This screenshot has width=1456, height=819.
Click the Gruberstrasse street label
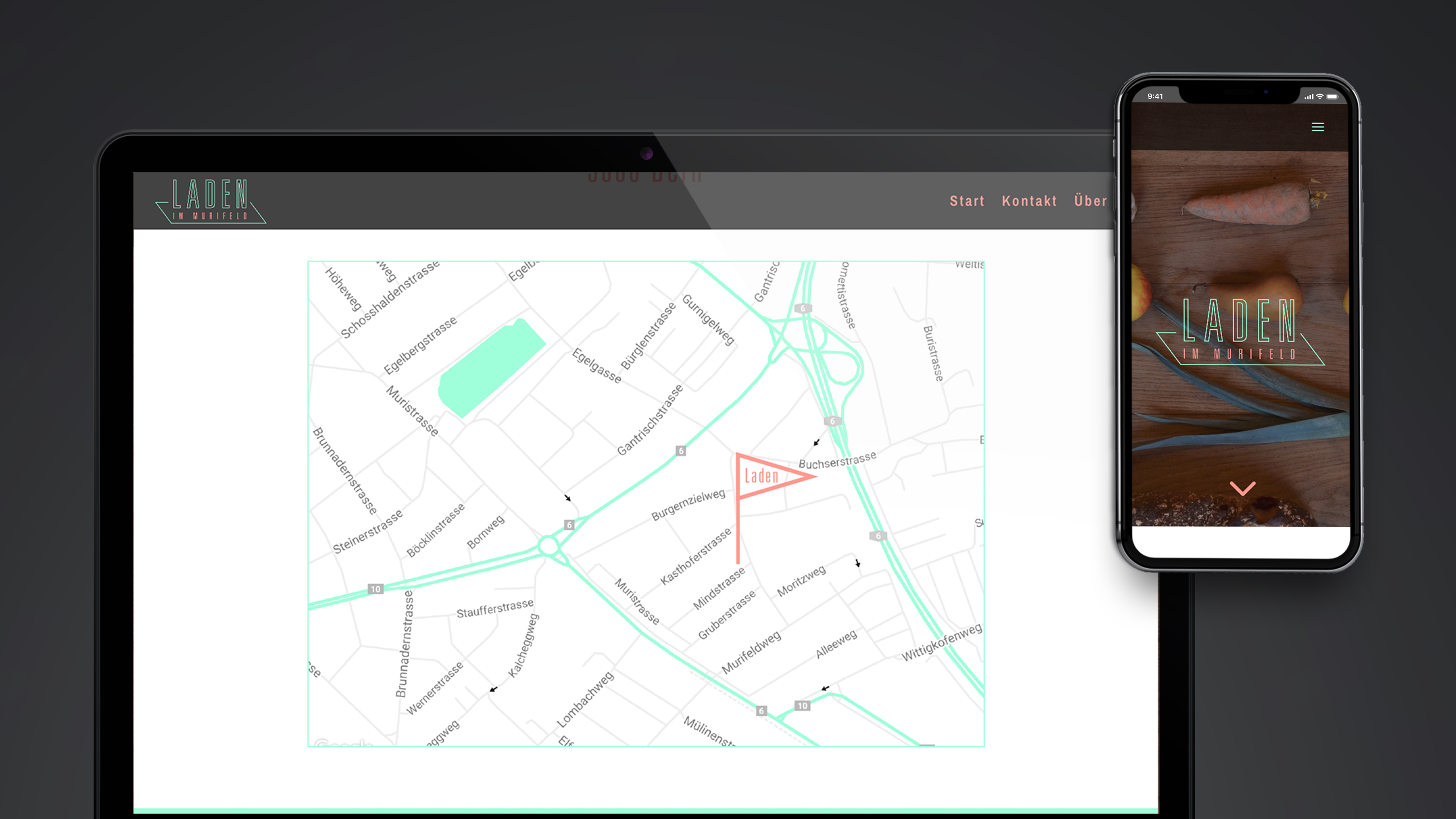point(727,615)
